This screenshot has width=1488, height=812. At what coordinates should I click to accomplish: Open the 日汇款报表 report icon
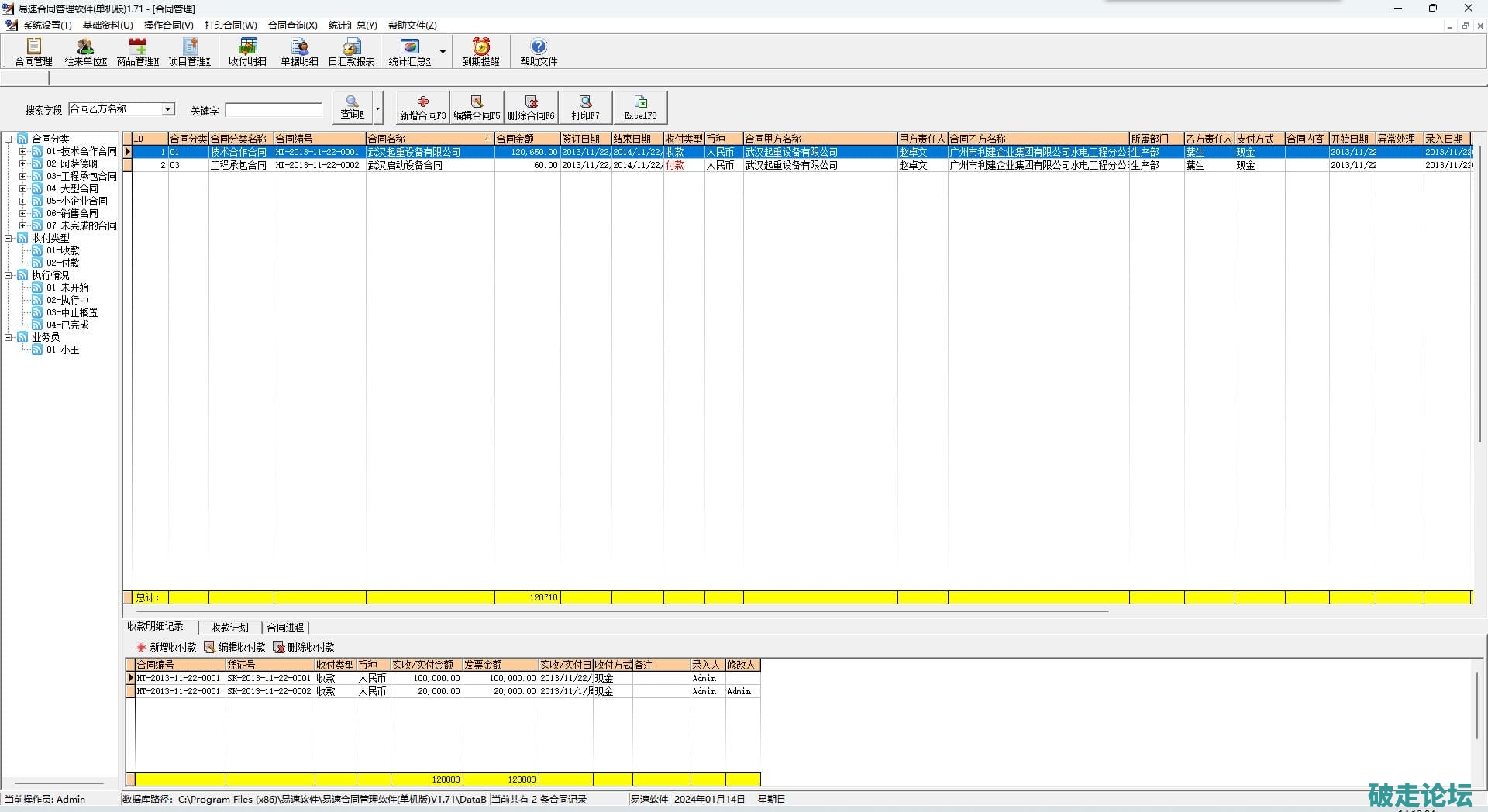click(x=351, y=52)
